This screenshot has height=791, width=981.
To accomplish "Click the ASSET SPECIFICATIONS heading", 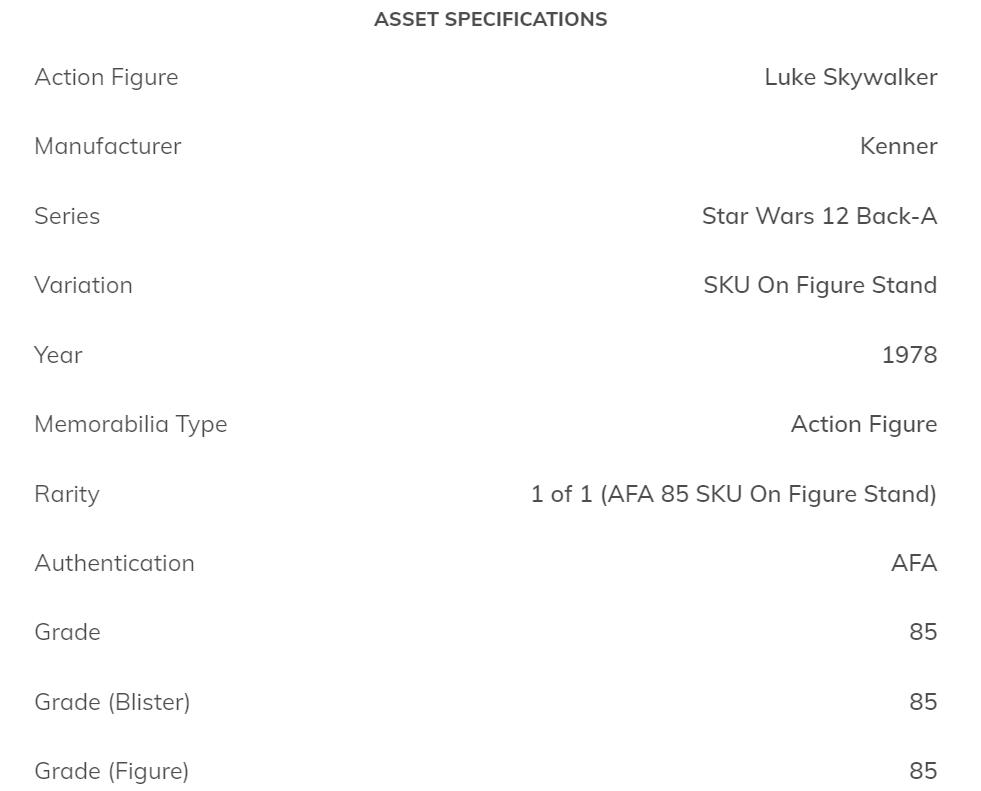I will coord(490,19).
